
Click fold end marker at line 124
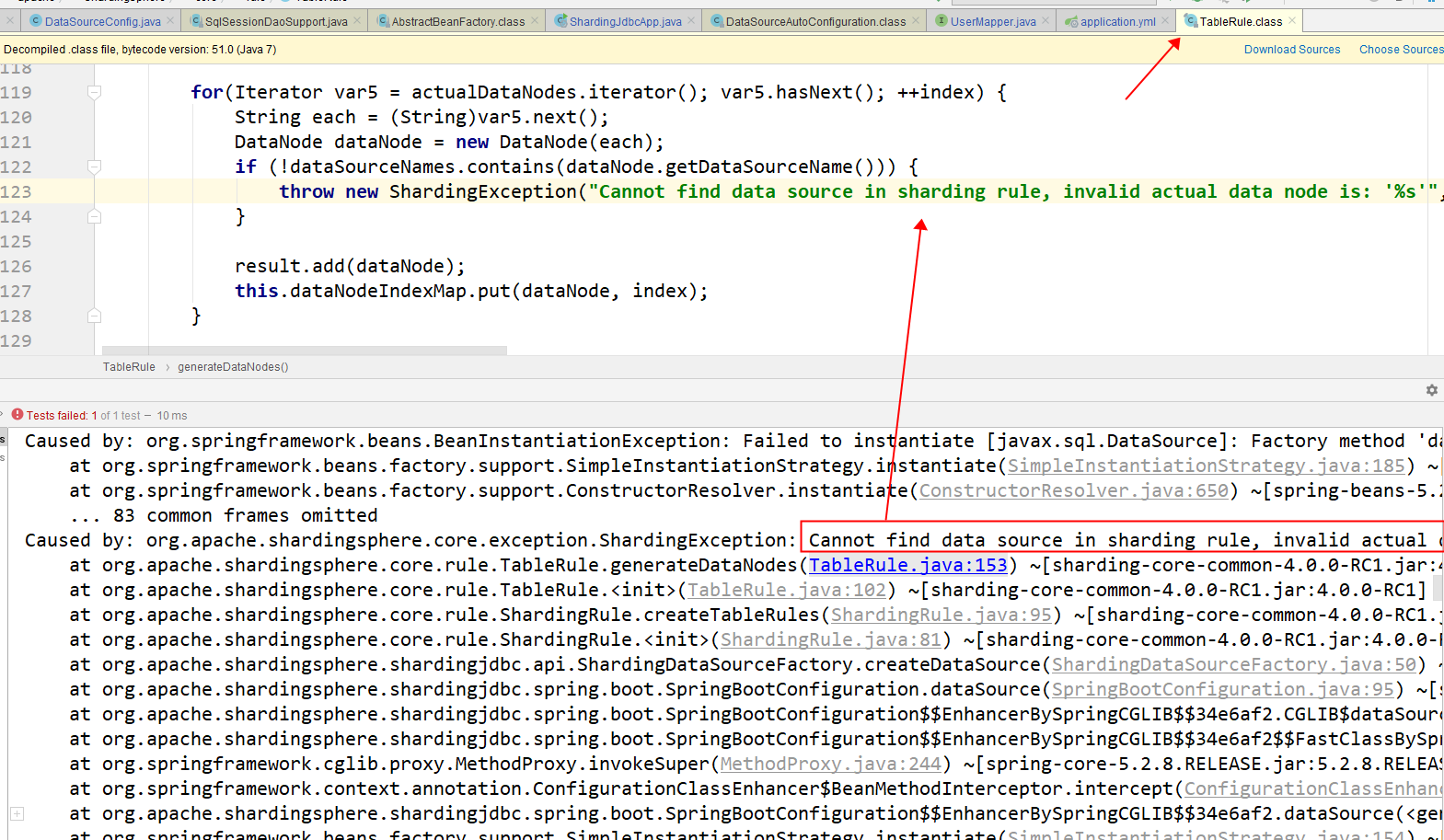[94, 216]
